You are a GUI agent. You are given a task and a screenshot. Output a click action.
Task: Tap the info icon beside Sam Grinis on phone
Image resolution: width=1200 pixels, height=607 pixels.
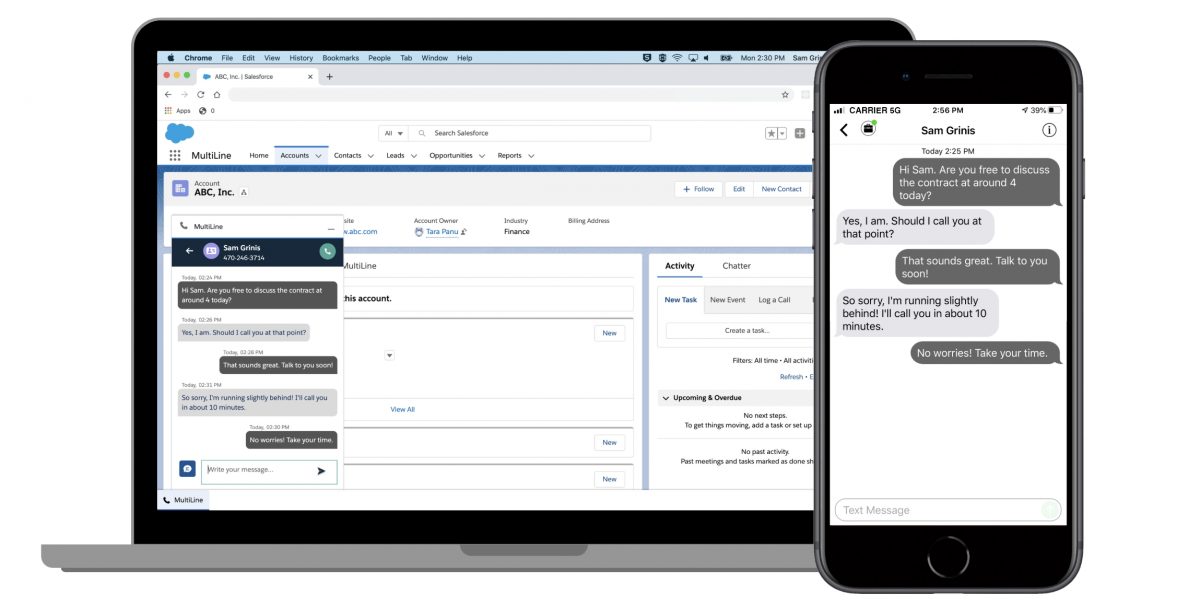pyautogui.click(x=1049, y=130)
